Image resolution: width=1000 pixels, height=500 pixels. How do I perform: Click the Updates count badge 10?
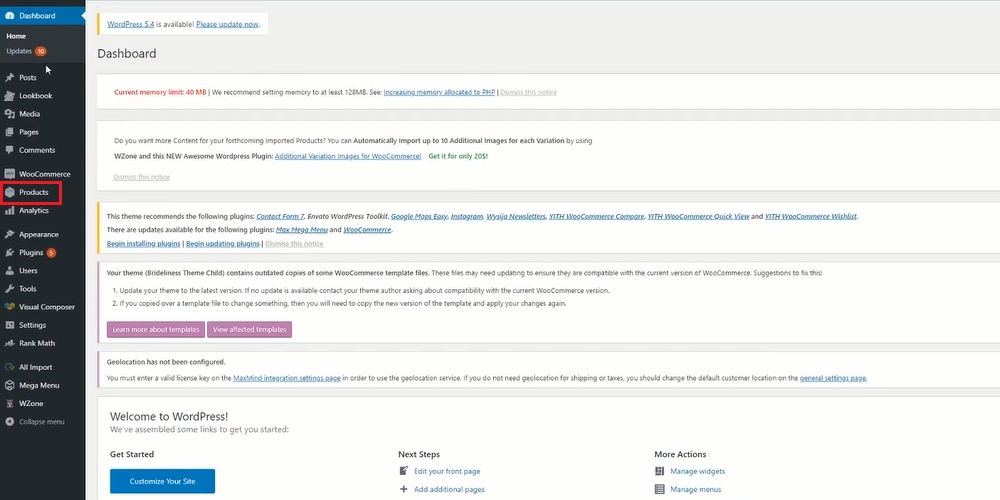pyautogui.click(x=41, y=51)
